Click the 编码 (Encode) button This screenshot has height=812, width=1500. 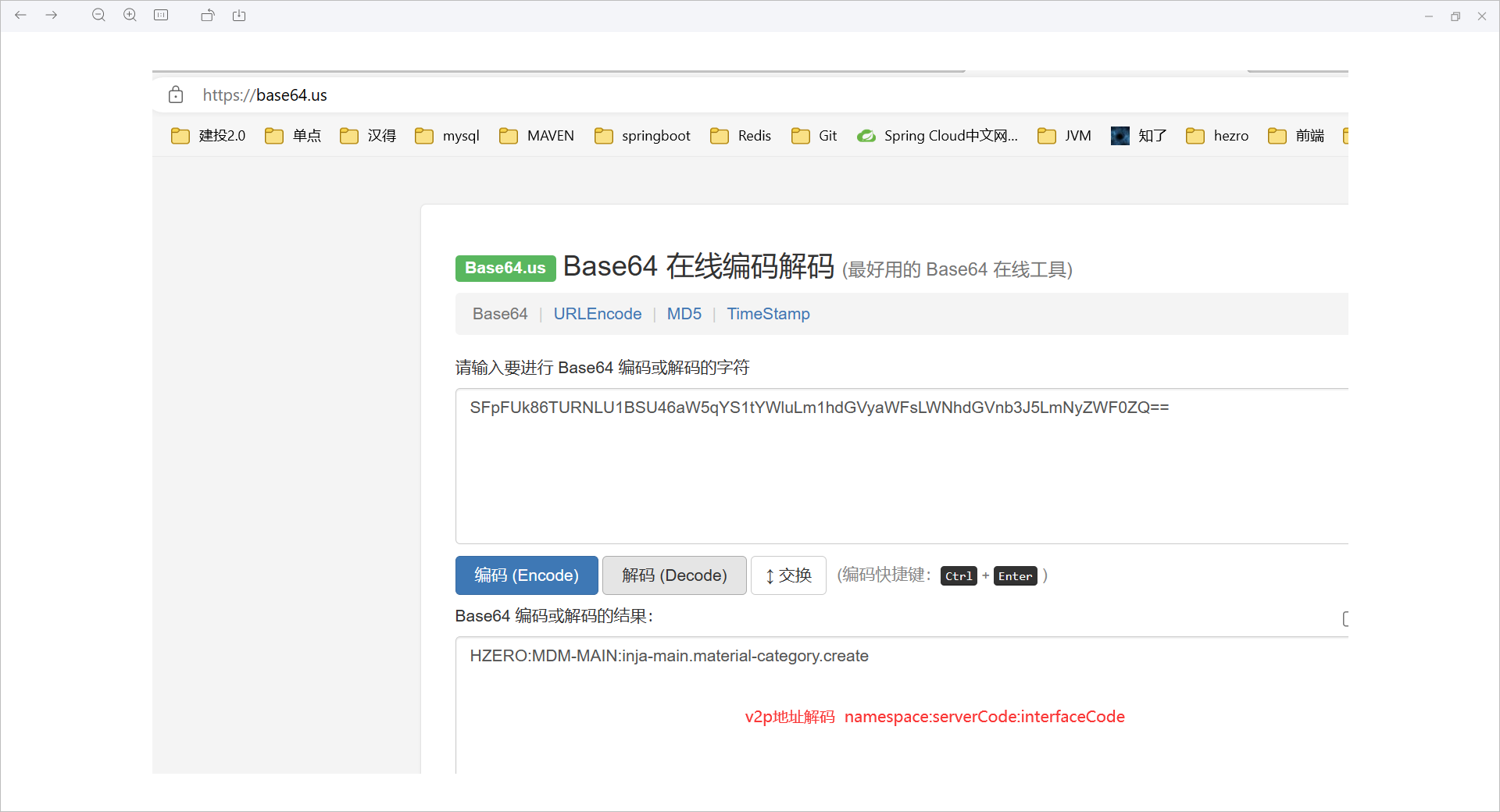click(527, 575)
